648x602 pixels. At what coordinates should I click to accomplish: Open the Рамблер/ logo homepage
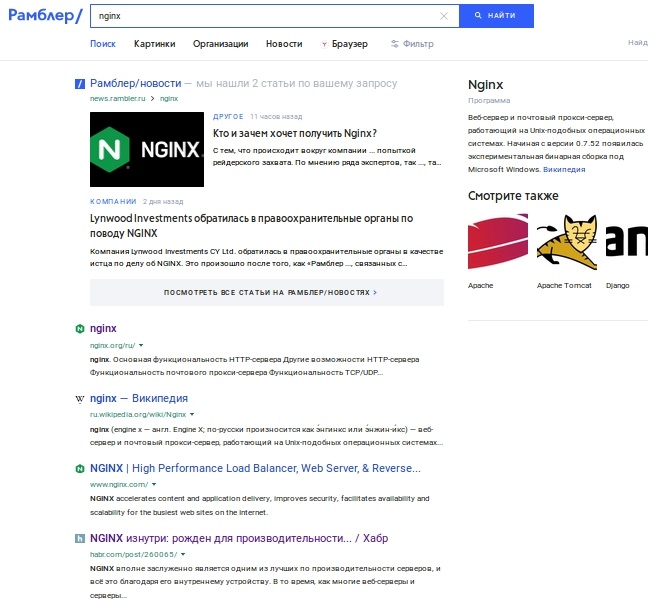(x=45, y=16)
